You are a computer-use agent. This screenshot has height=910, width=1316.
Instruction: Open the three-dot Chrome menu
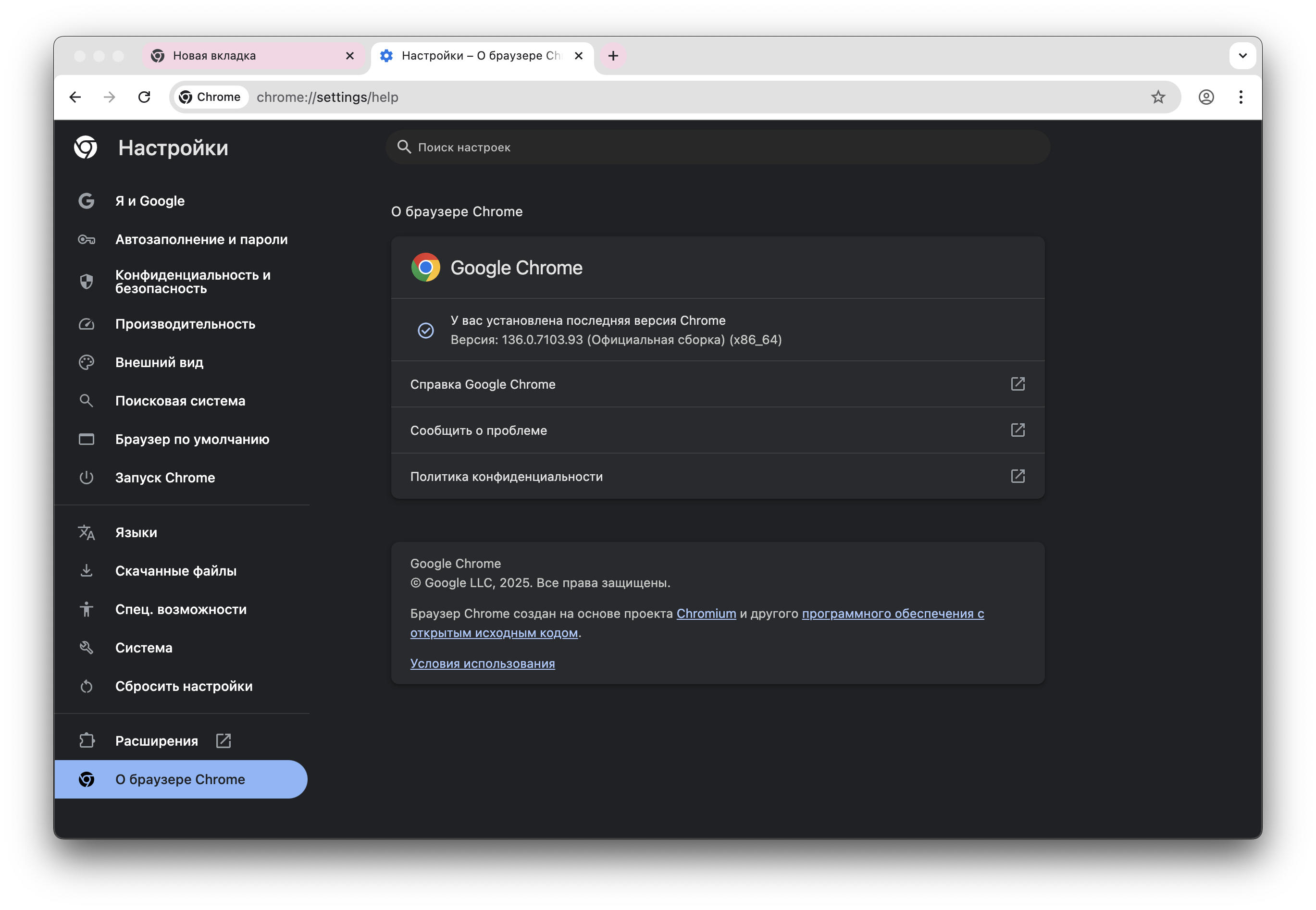pyautogui.click(x=1241, y=97)
